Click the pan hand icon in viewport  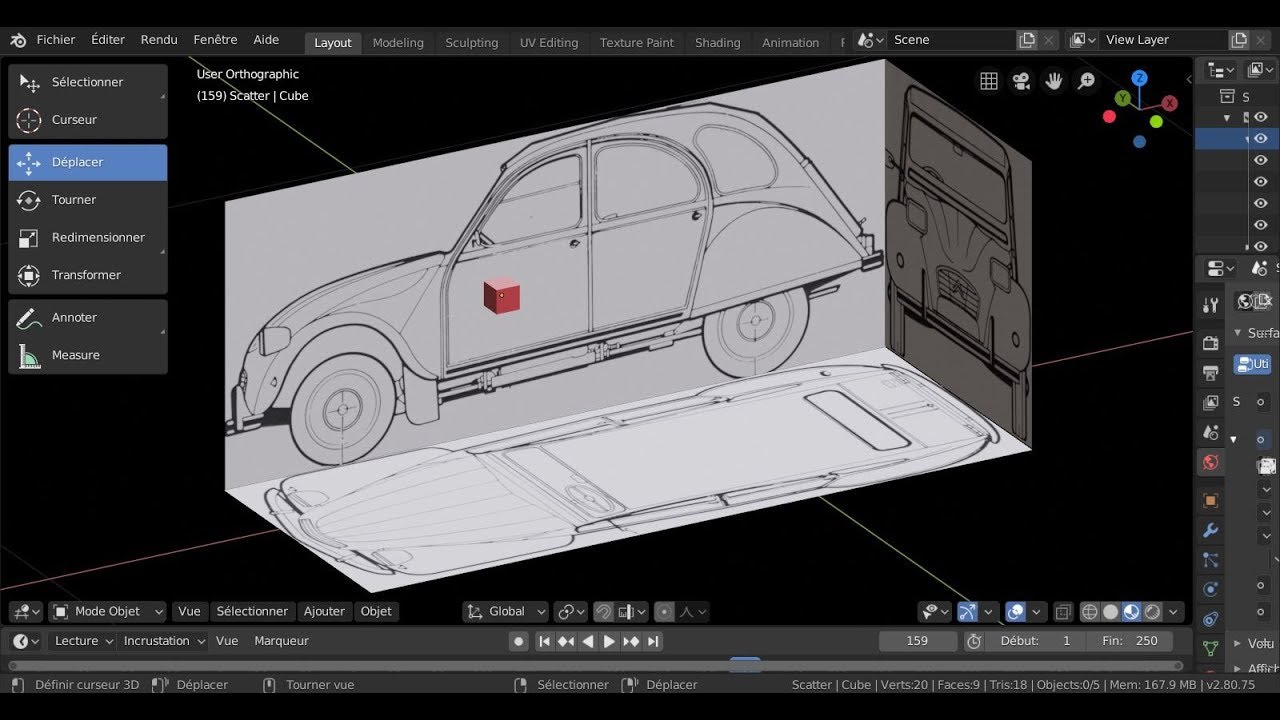click(1053, 82)
